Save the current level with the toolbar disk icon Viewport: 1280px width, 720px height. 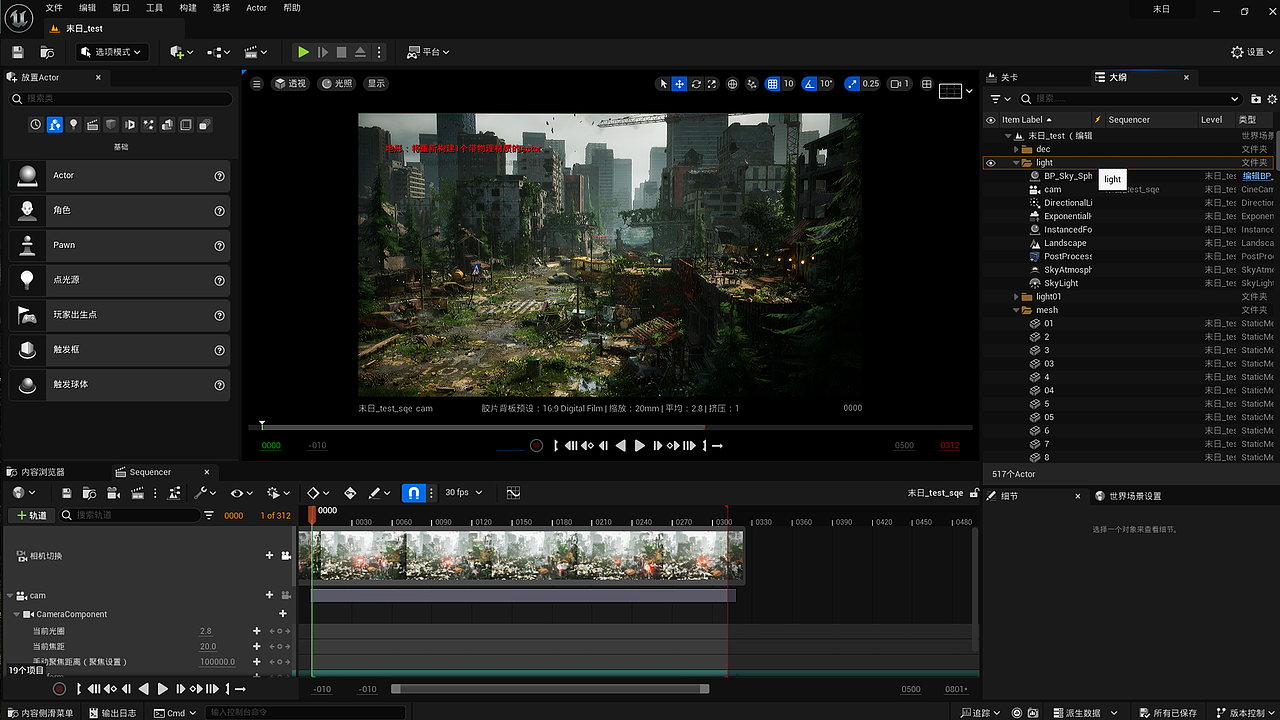tap(17, 52)
